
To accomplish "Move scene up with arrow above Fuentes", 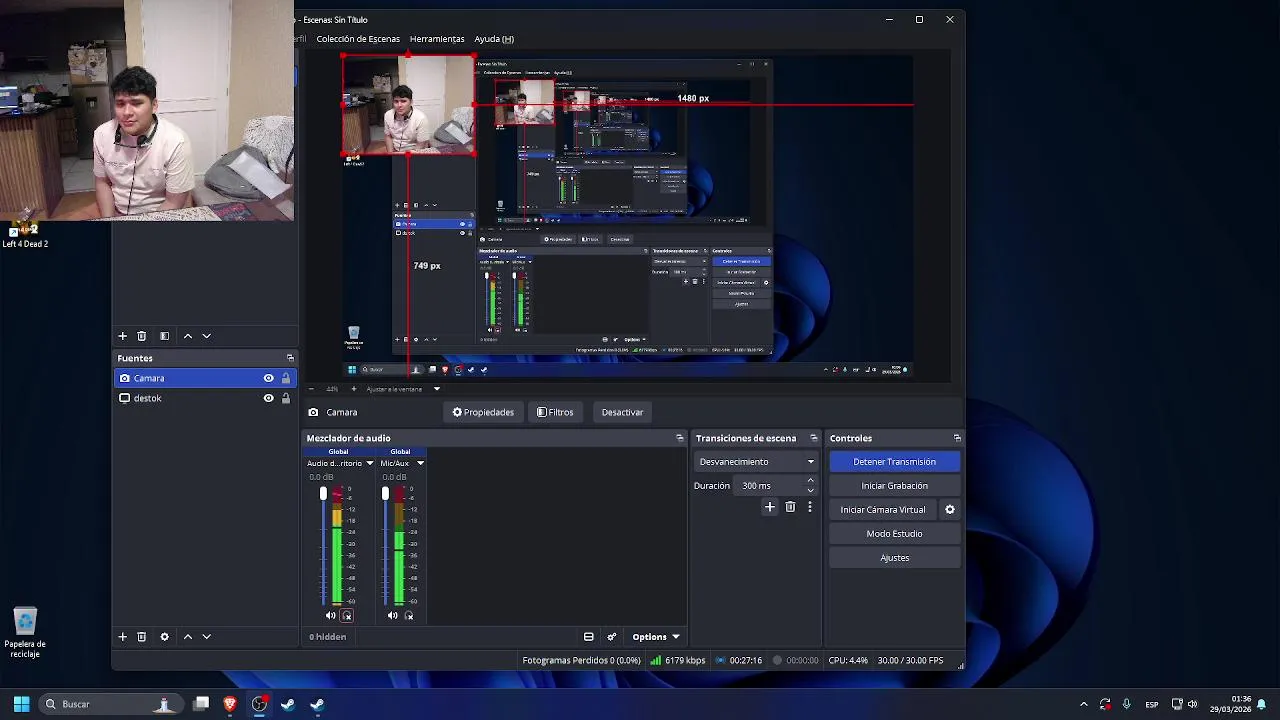I will (187, 336).
